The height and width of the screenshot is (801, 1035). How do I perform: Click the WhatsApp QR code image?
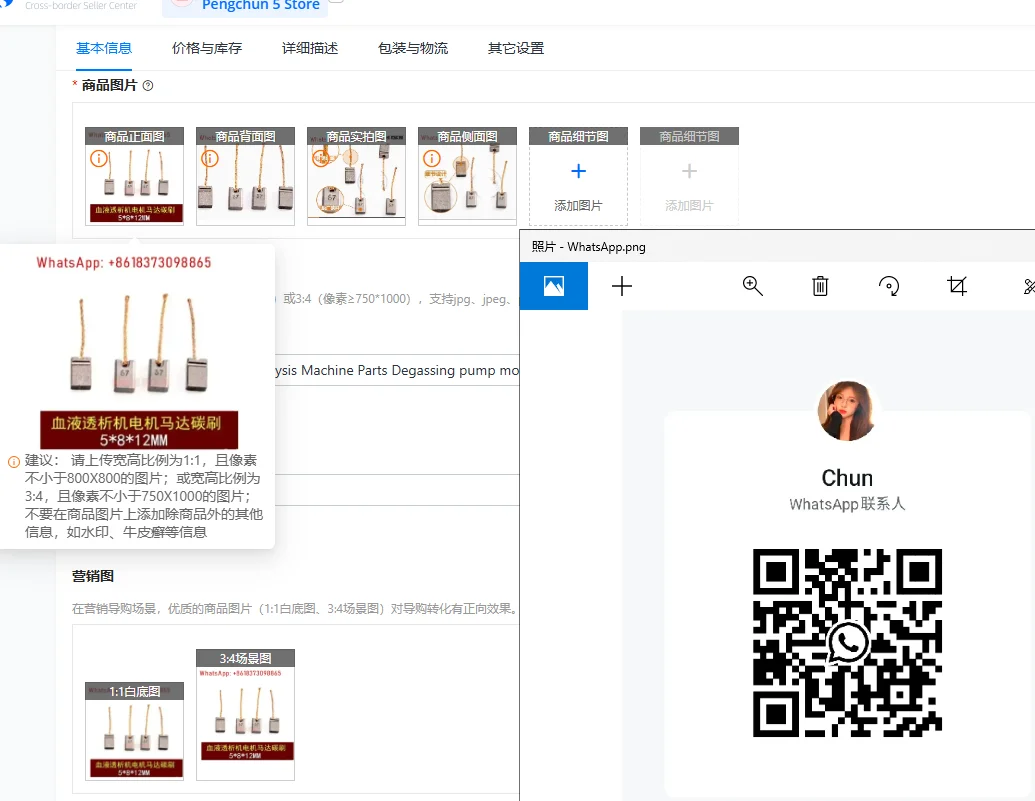848,643
